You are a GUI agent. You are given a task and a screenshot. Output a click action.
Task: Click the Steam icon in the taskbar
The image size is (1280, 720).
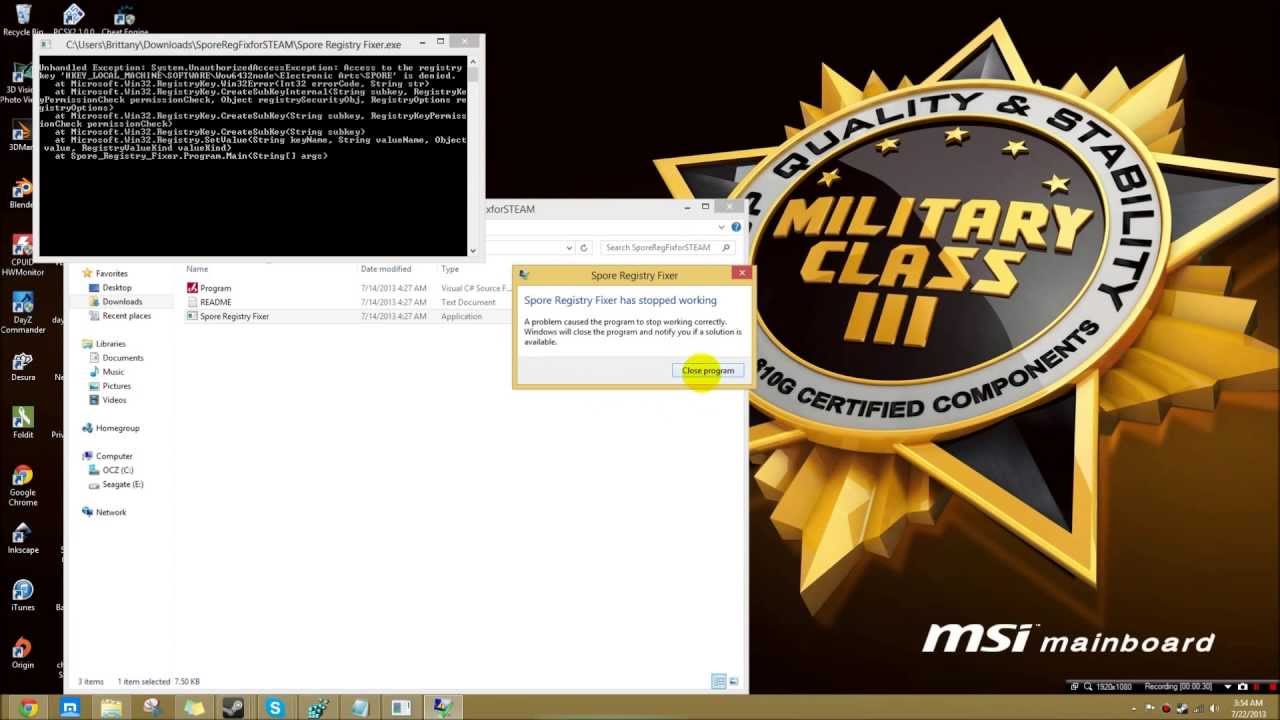[233, 708]
